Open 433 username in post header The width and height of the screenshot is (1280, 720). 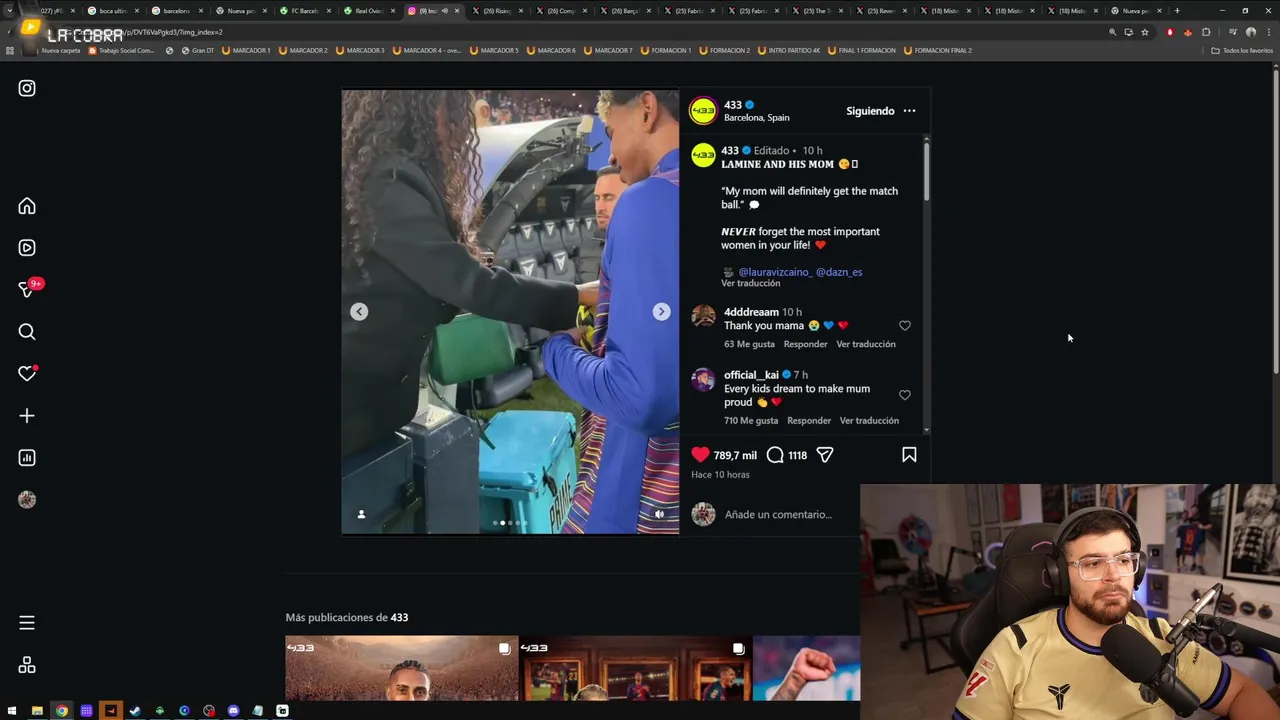pyautogui.click(x=733, y=105)
